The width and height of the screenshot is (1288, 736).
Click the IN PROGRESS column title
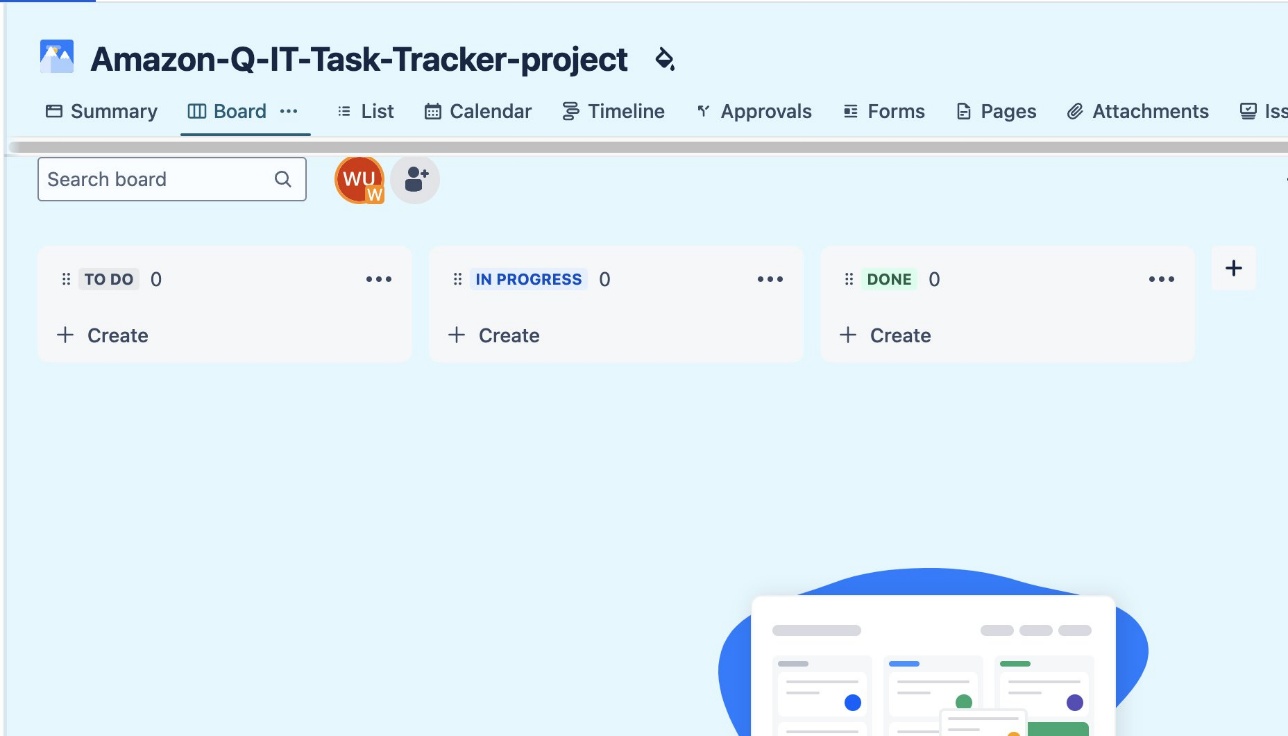tap(529, 279)
